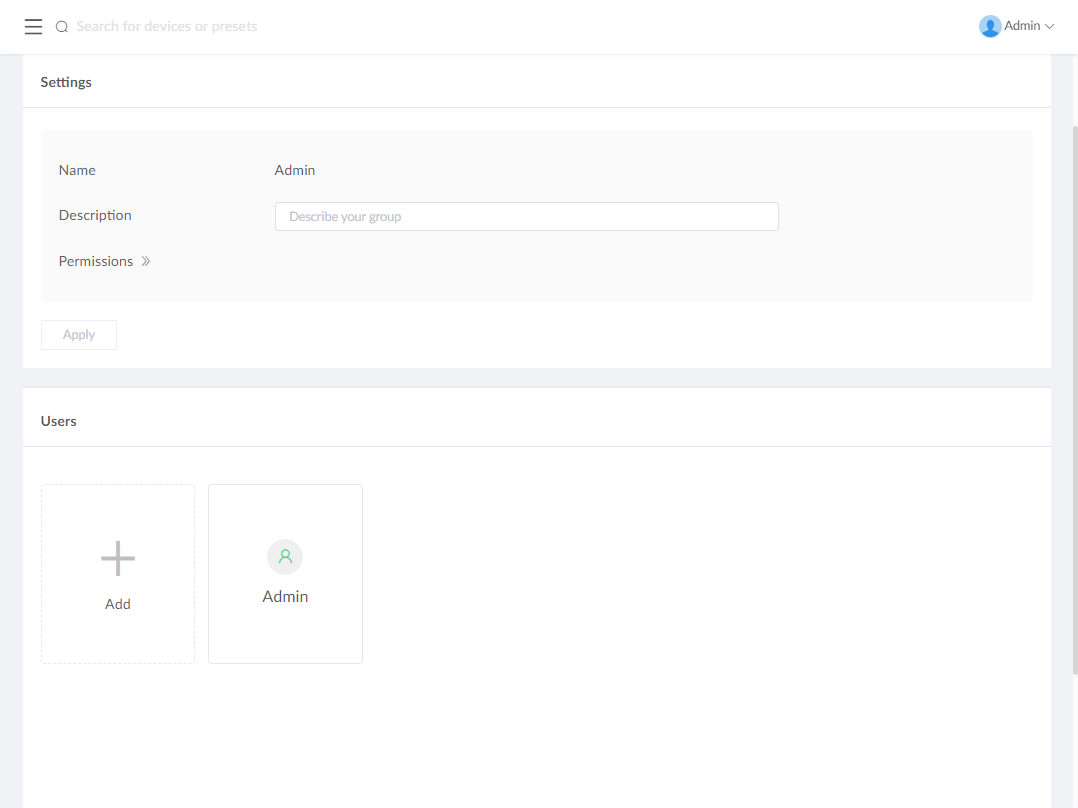1078x808 pixels.
Task: Click the Admin user avatar icon in the card
Action: pyautogui.click(x=285, y=556)
